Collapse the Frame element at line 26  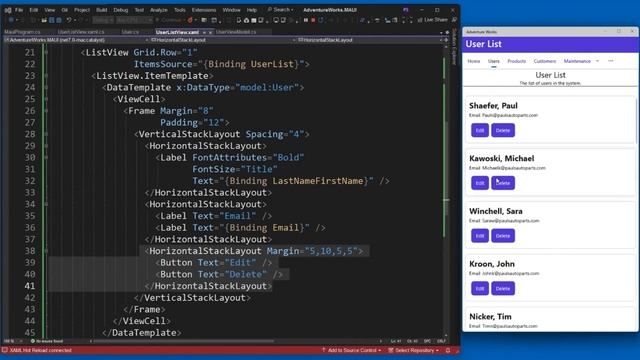click(x=46, y=111)
